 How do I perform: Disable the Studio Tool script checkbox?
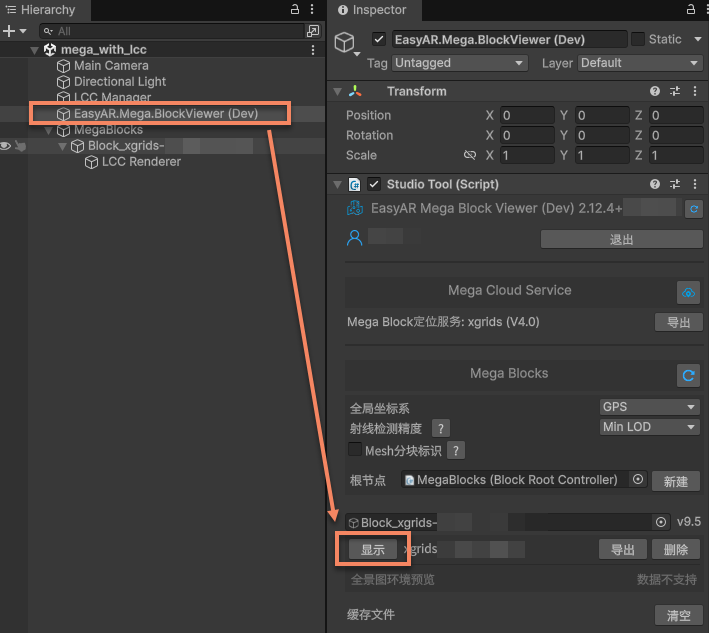[374, 184]
